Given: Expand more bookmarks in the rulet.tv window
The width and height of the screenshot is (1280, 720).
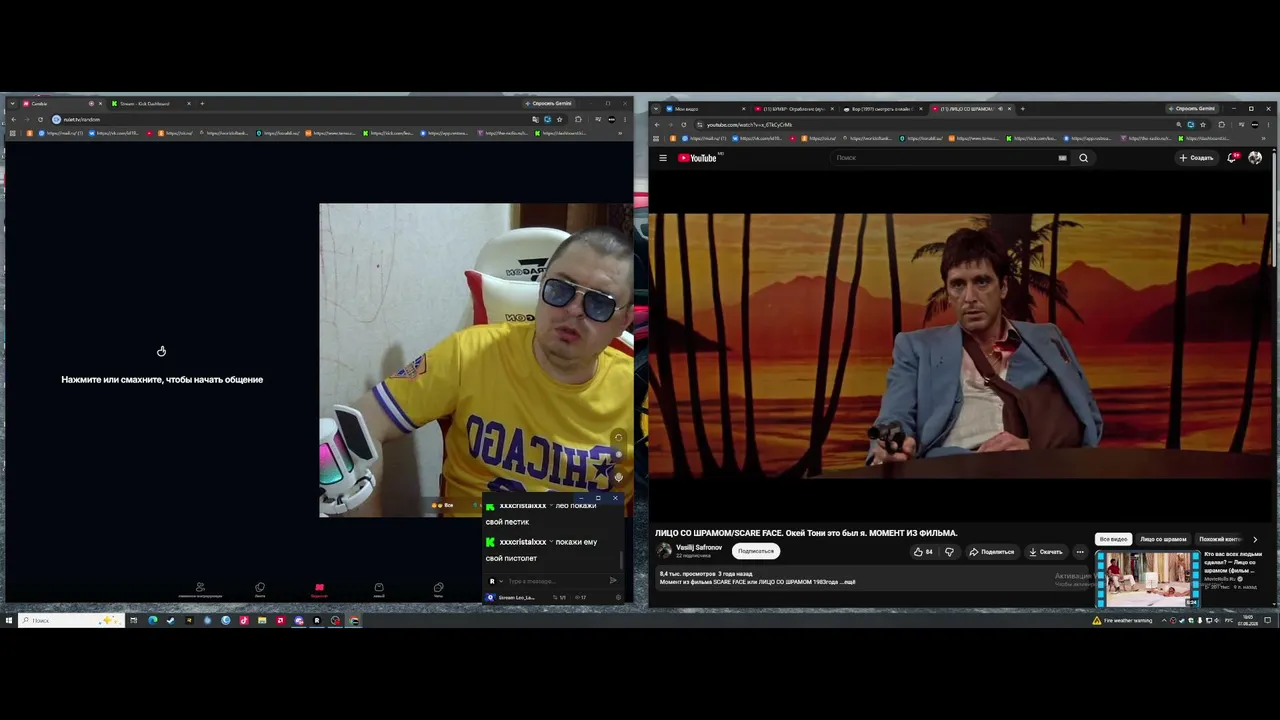Looking at the screenshot, I should (x=620, y=133).
